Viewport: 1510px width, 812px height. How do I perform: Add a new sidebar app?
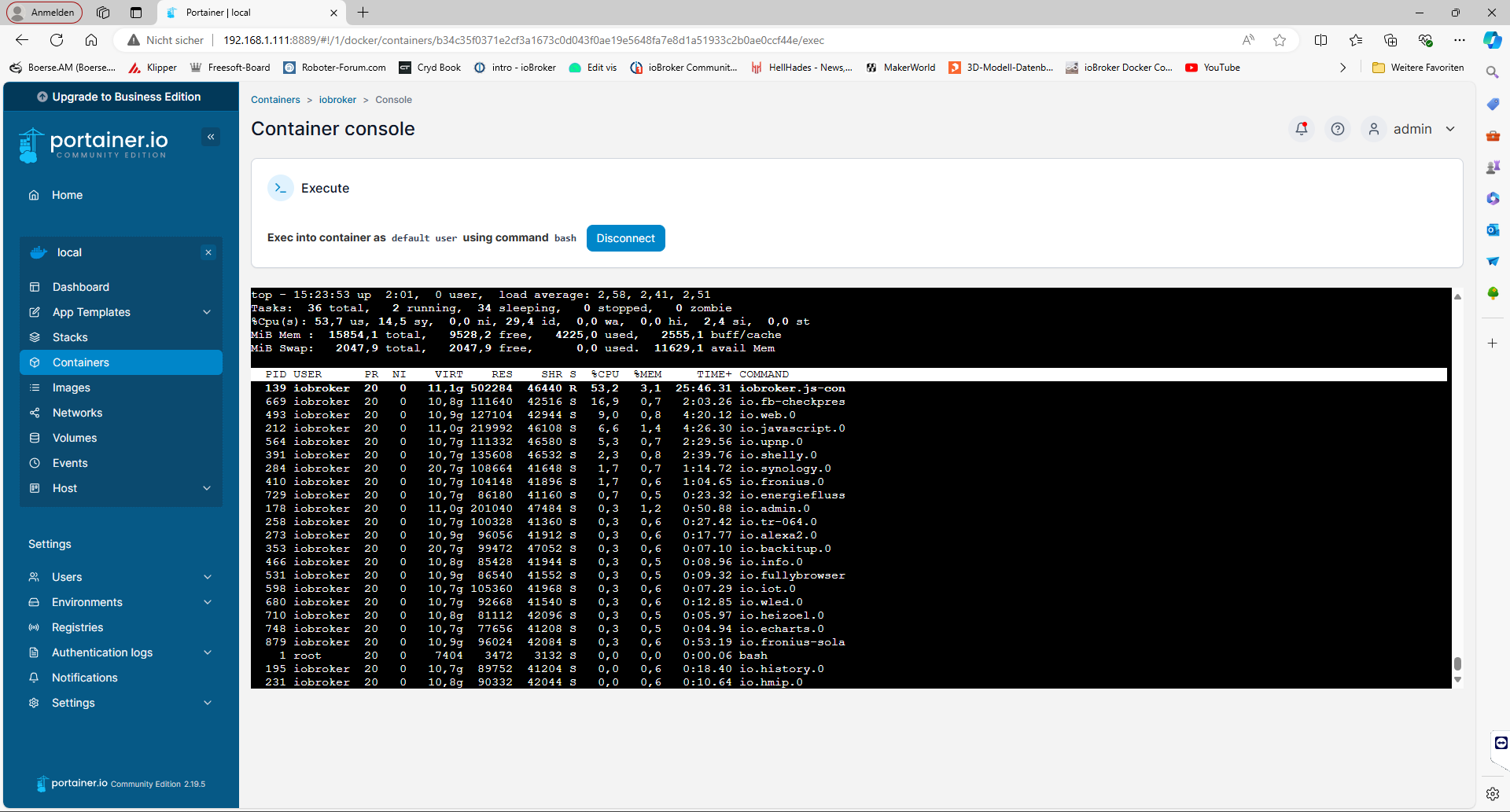(x=1492, y=344)
